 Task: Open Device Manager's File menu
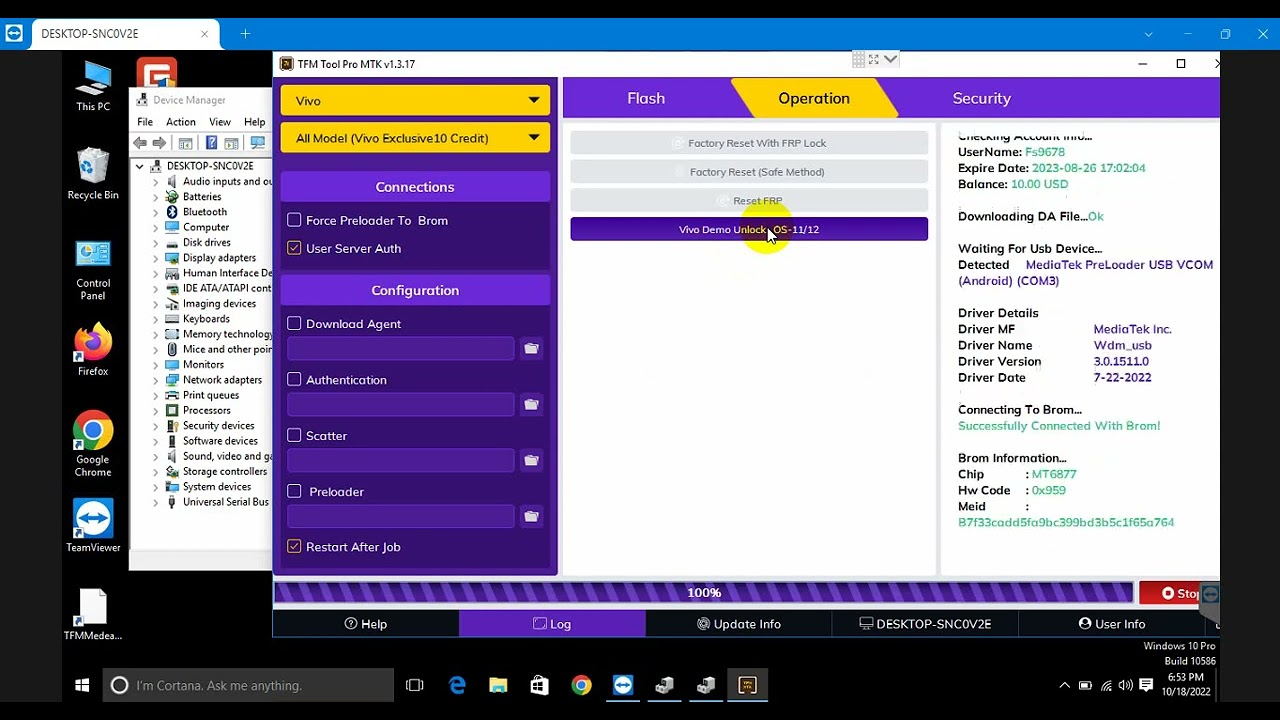(145, 122)
